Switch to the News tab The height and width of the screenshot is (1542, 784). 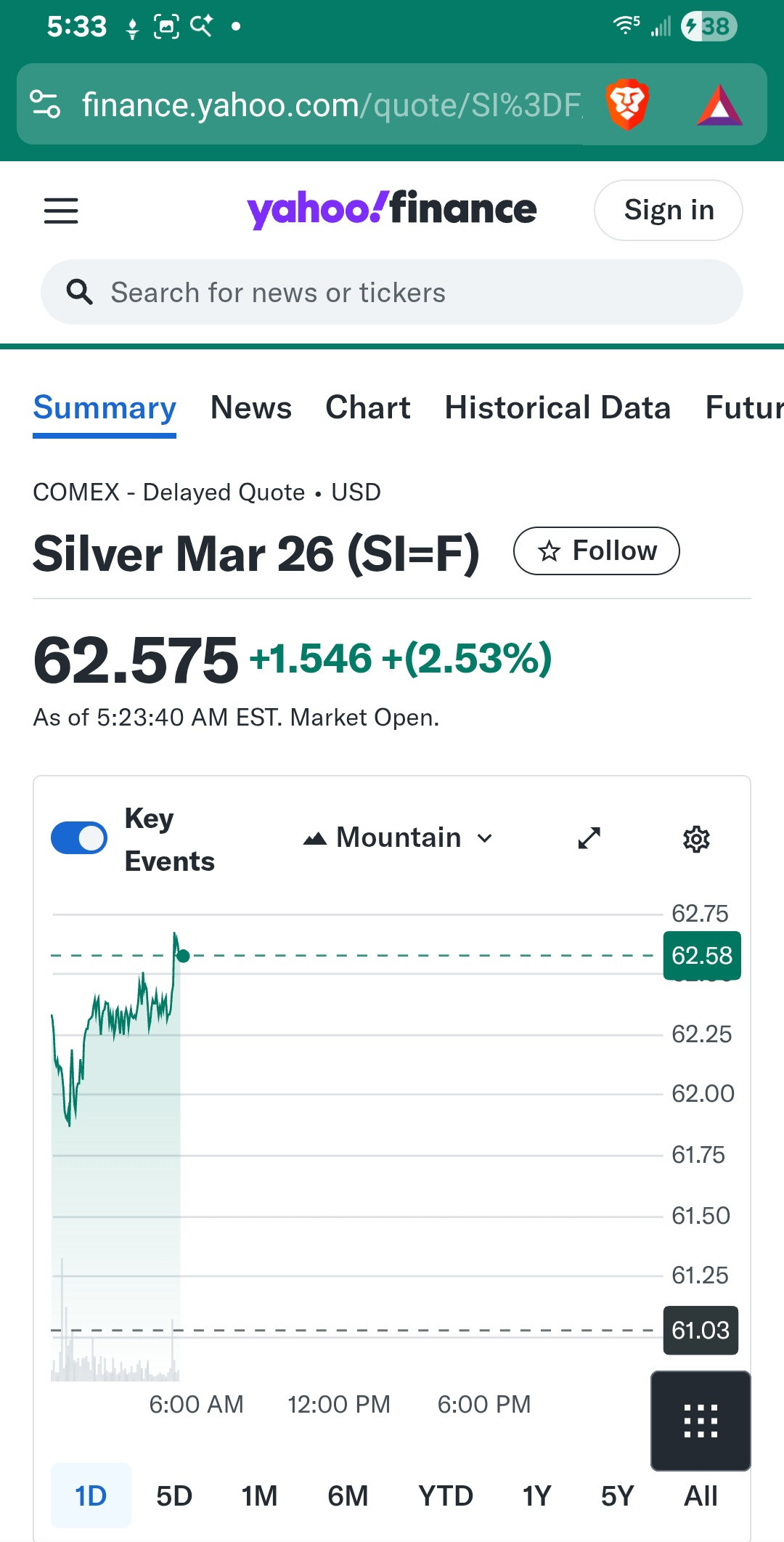click(251, 407)
